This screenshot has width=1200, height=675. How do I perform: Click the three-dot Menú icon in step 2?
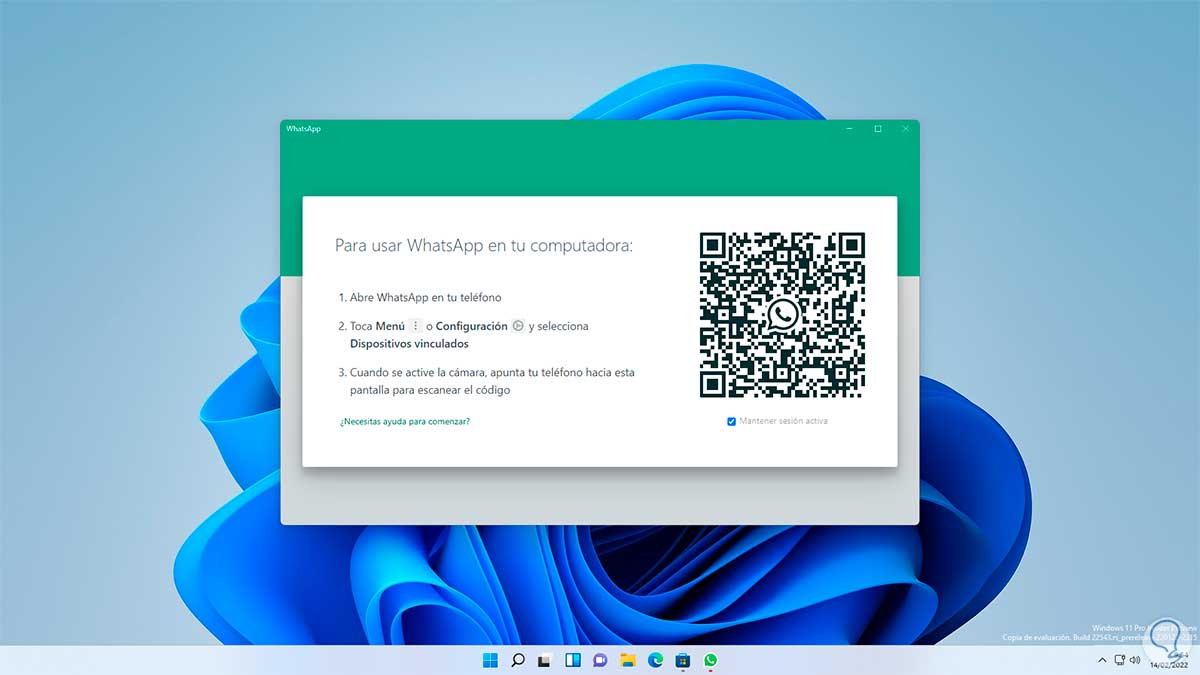point(416,326)
